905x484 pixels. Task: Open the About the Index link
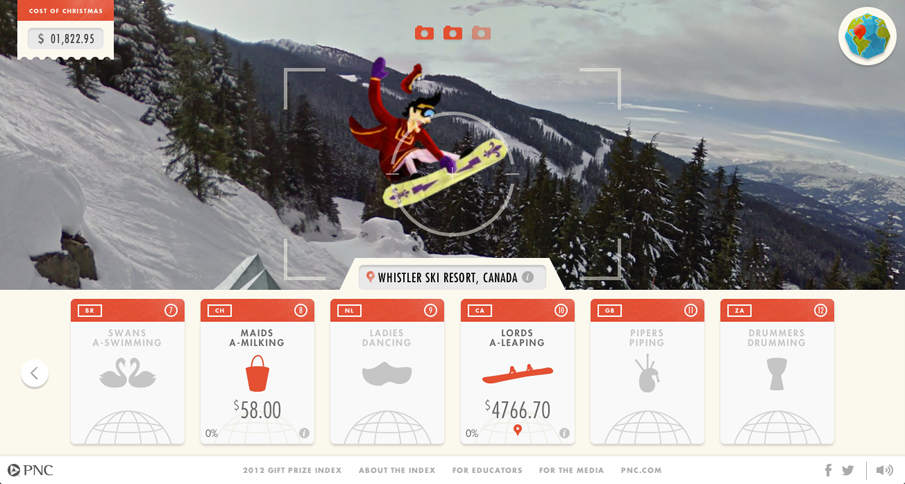click(397, 470)
